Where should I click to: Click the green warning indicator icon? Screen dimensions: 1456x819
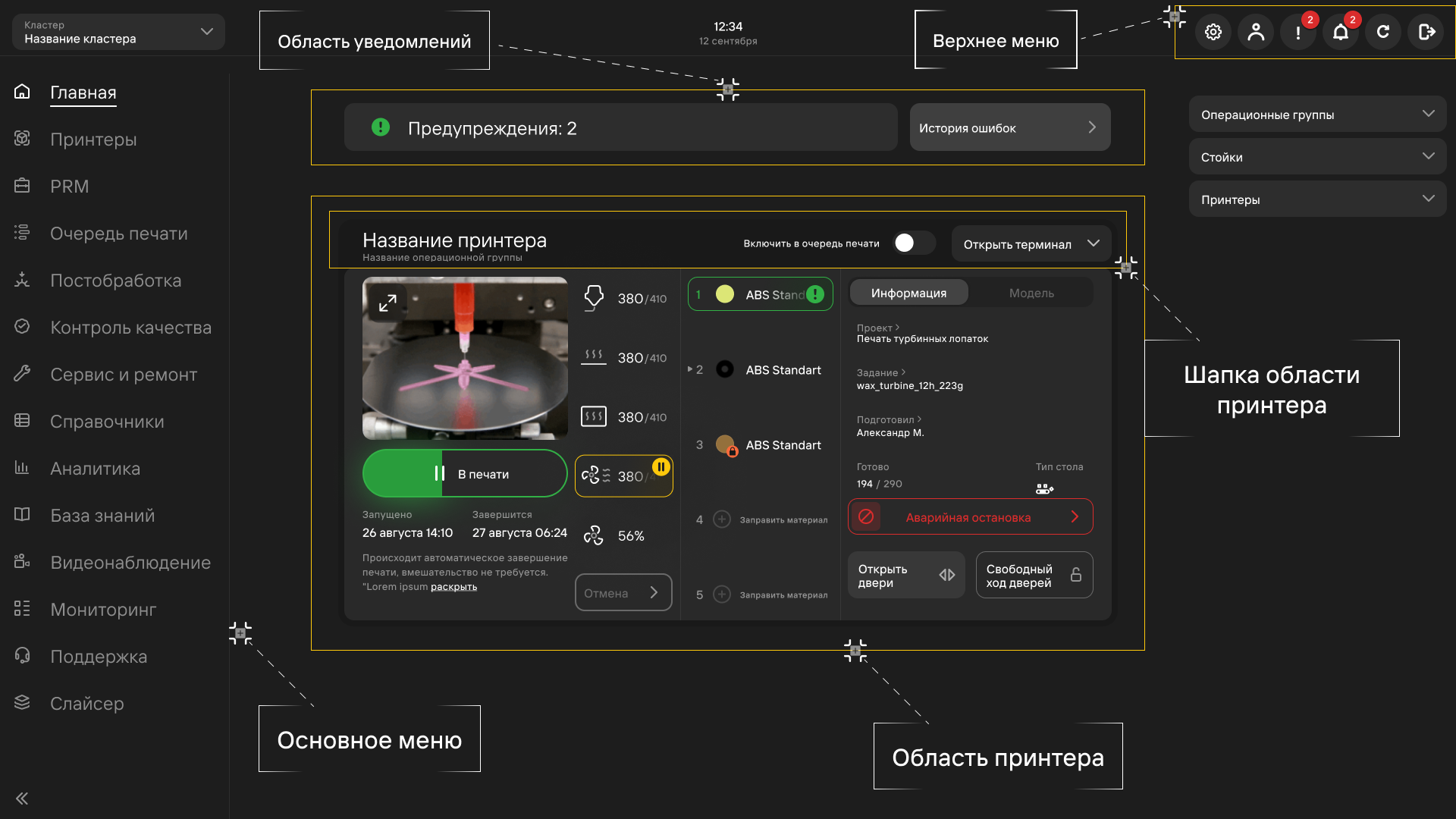tap(381, 127)
